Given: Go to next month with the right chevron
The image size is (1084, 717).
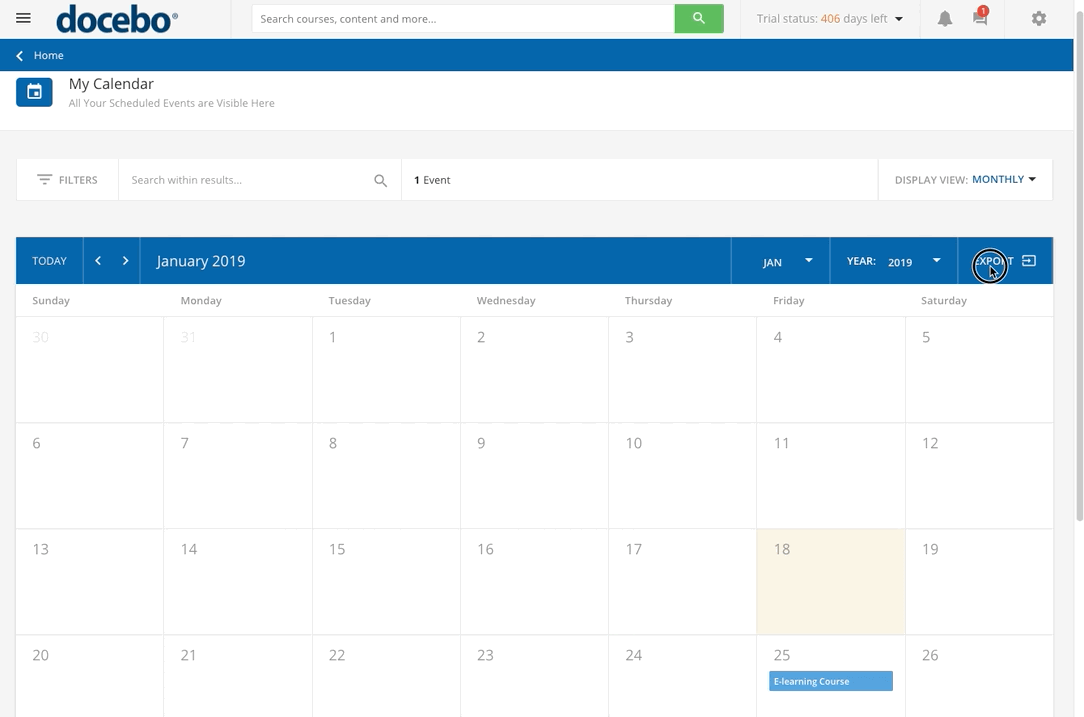Looking at the screenshot, I should click(124, 260).
